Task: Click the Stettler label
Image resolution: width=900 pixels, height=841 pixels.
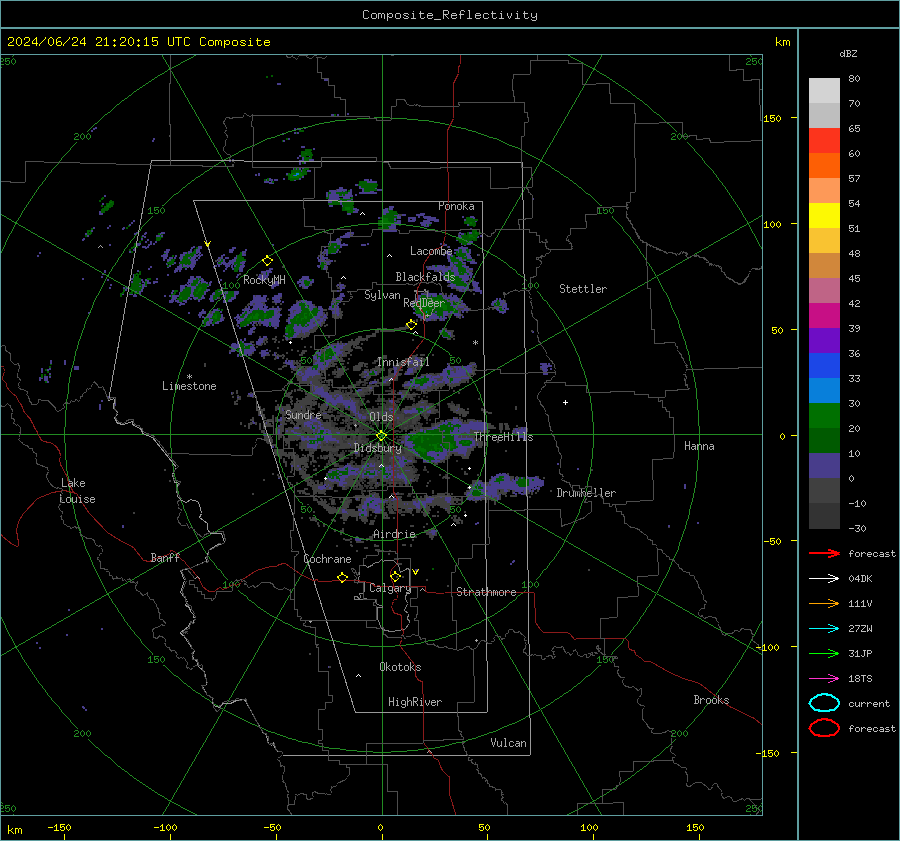Action: 583,289
